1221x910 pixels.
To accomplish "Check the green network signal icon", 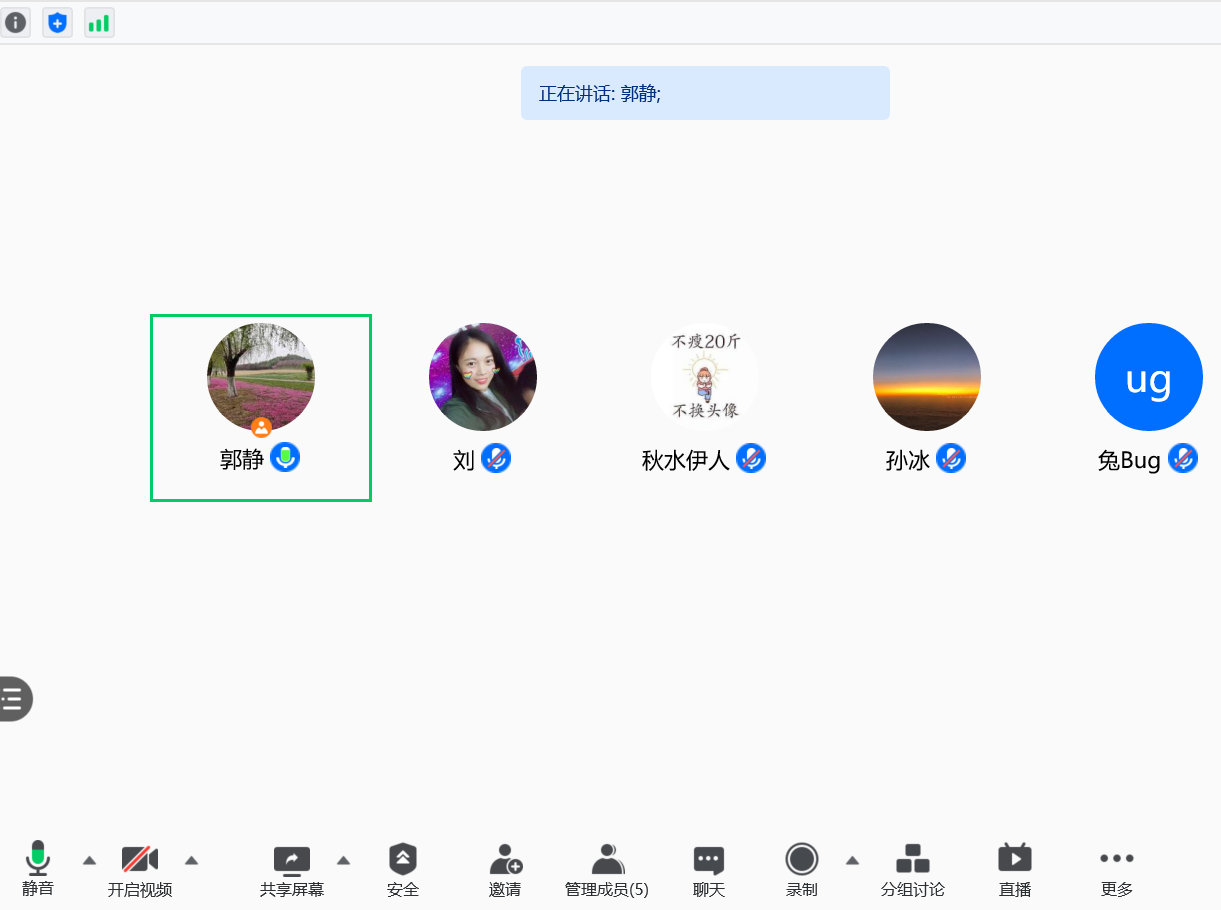I will (99, 22).
